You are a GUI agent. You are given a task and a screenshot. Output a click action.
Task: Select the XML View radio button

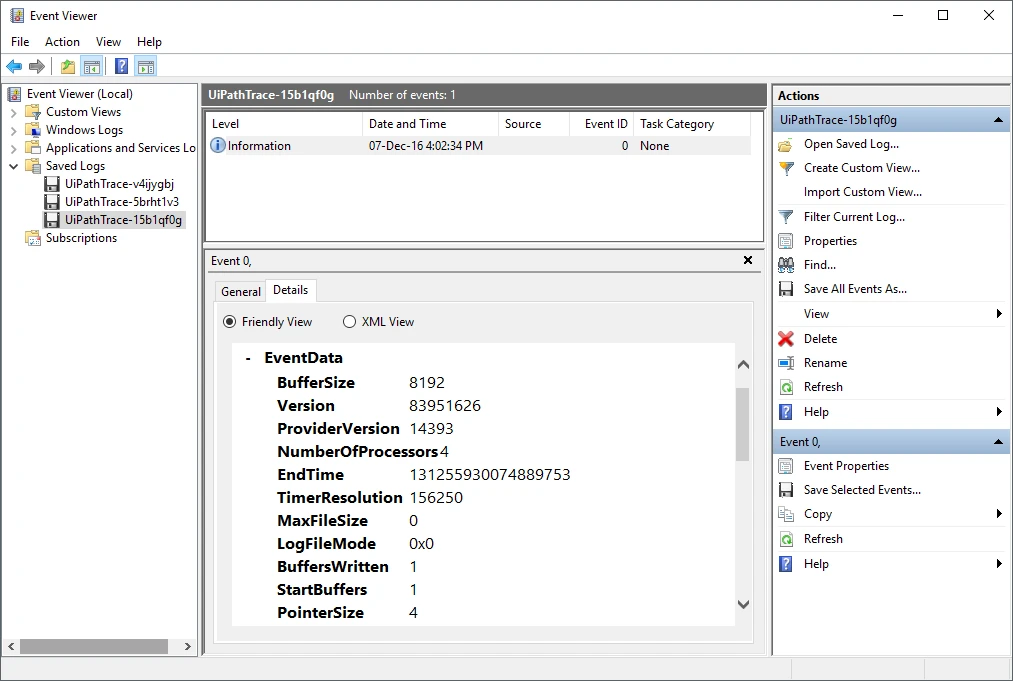[x=350, y=322]
